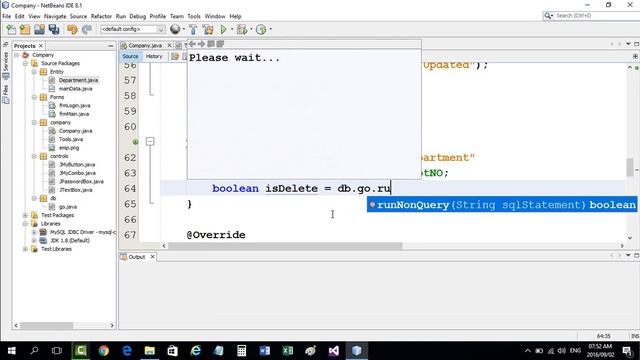Open Calculator from the taskbar

[242, 351]
